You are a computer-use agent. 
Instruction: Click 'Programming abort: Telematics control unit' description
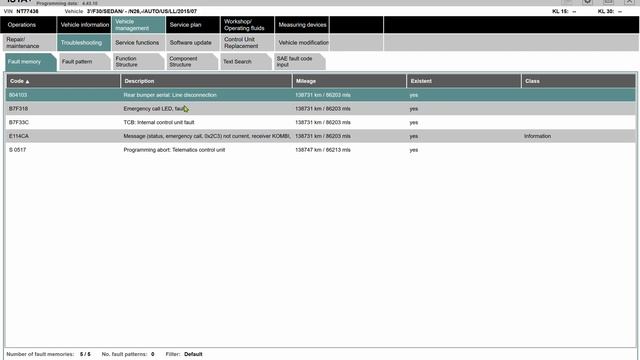click(x=174, y=150)
